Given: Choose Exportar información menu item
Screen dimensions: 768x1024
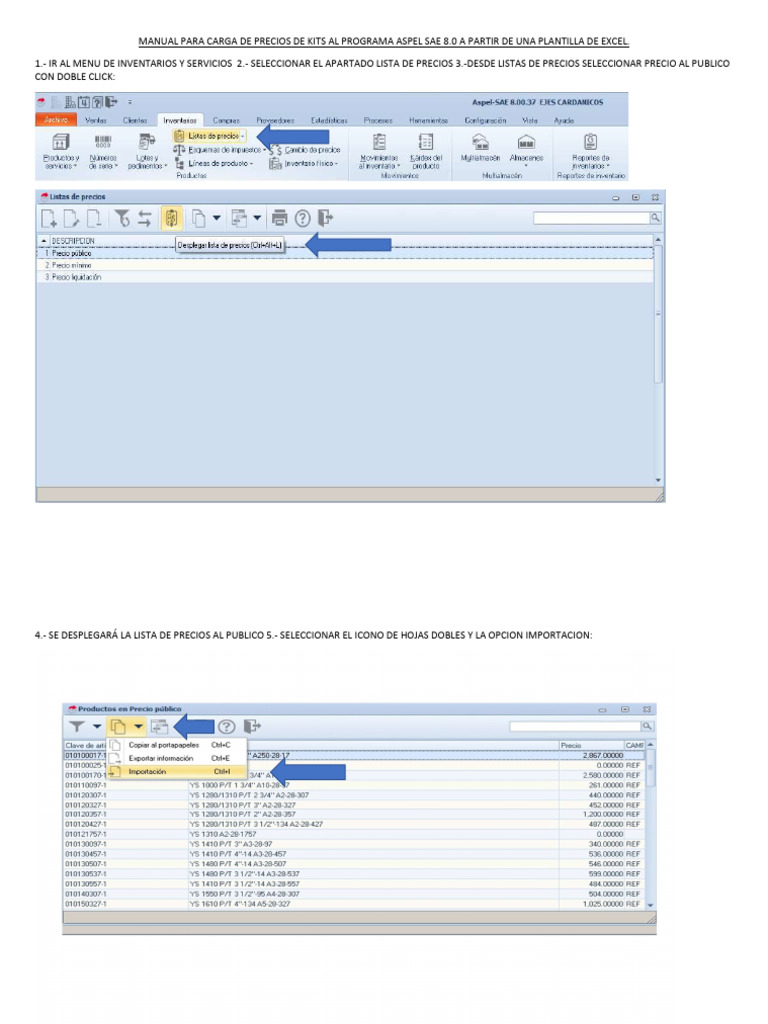Looking at the screenshot, I should (177, 758).
